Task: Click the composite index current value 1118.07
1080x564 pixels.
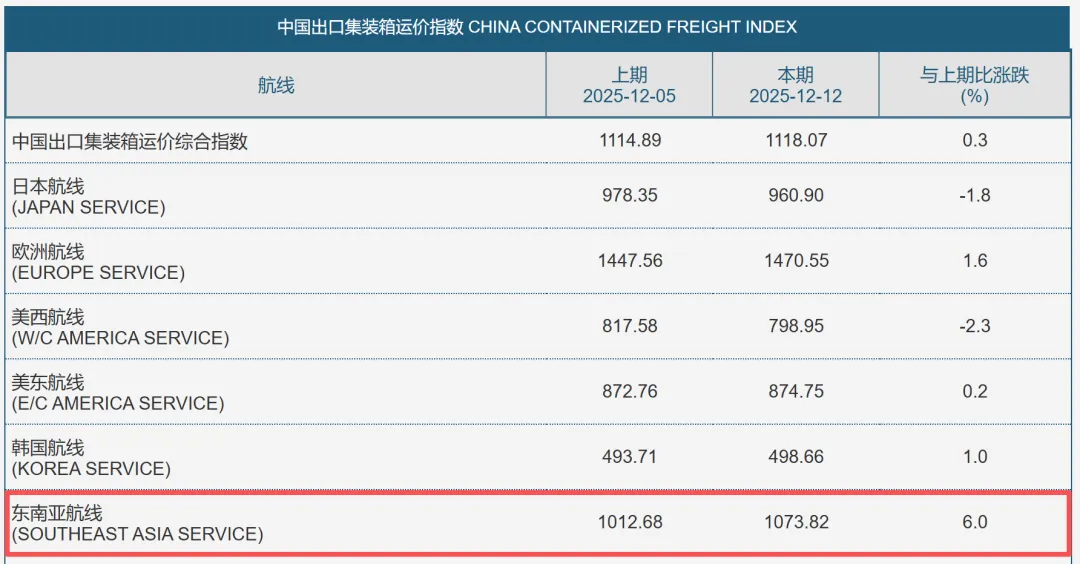Action: pyautogui.click(x=796, y=140)
